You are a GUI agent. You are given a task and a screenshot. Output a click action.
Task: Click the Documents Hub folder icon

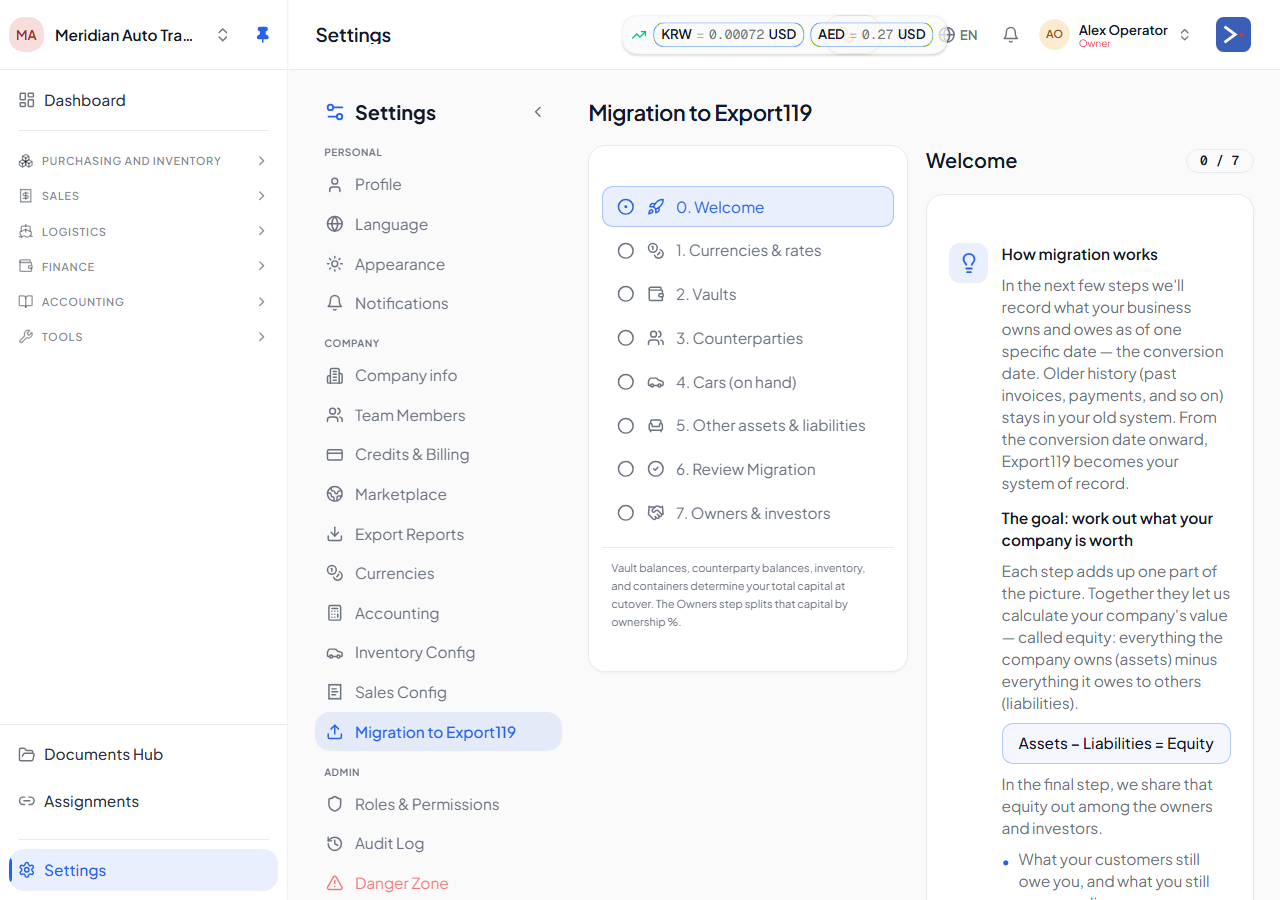click(27, 755)
